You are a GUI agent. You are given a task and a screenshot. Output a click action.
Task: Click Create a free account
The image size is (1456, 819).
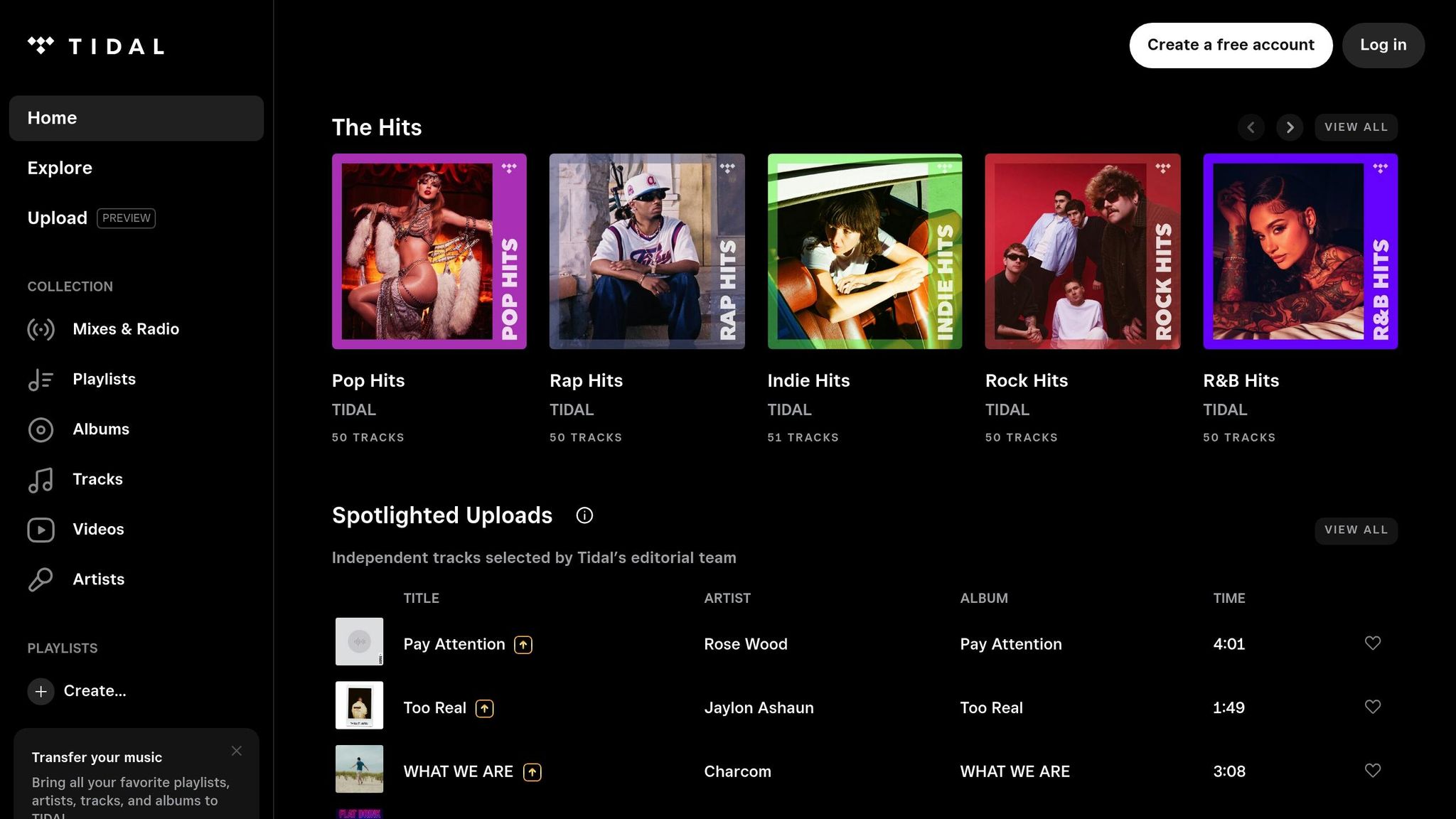pyautogui.click(x=1230, y=45)
